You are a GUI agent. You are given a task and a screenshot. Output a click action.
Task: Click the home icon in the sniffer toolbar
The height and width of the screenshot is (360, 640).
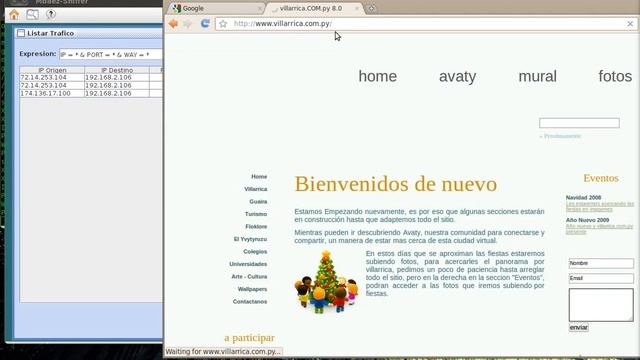tap(14, 15)
